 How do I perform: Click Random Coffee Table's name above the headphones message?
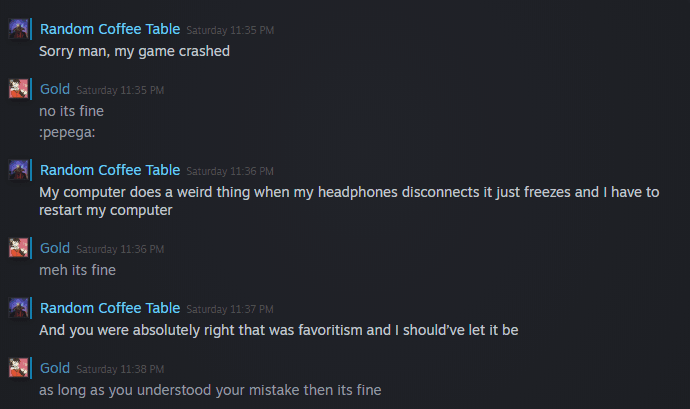(110, 170)
